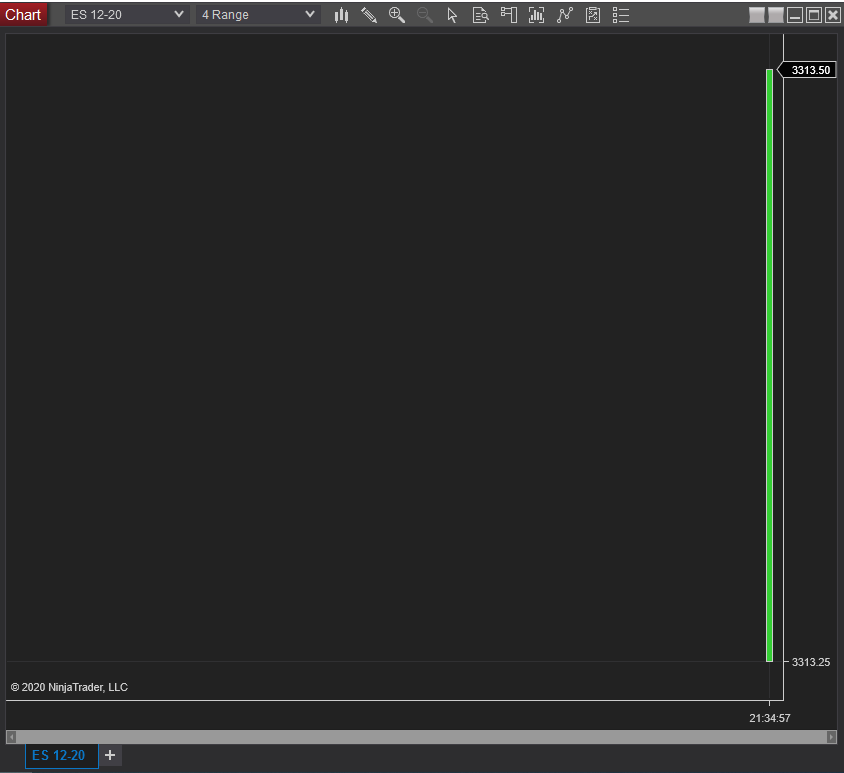Open the data box document icon
The height and width of the screenshot is (773, 844).
480,15
